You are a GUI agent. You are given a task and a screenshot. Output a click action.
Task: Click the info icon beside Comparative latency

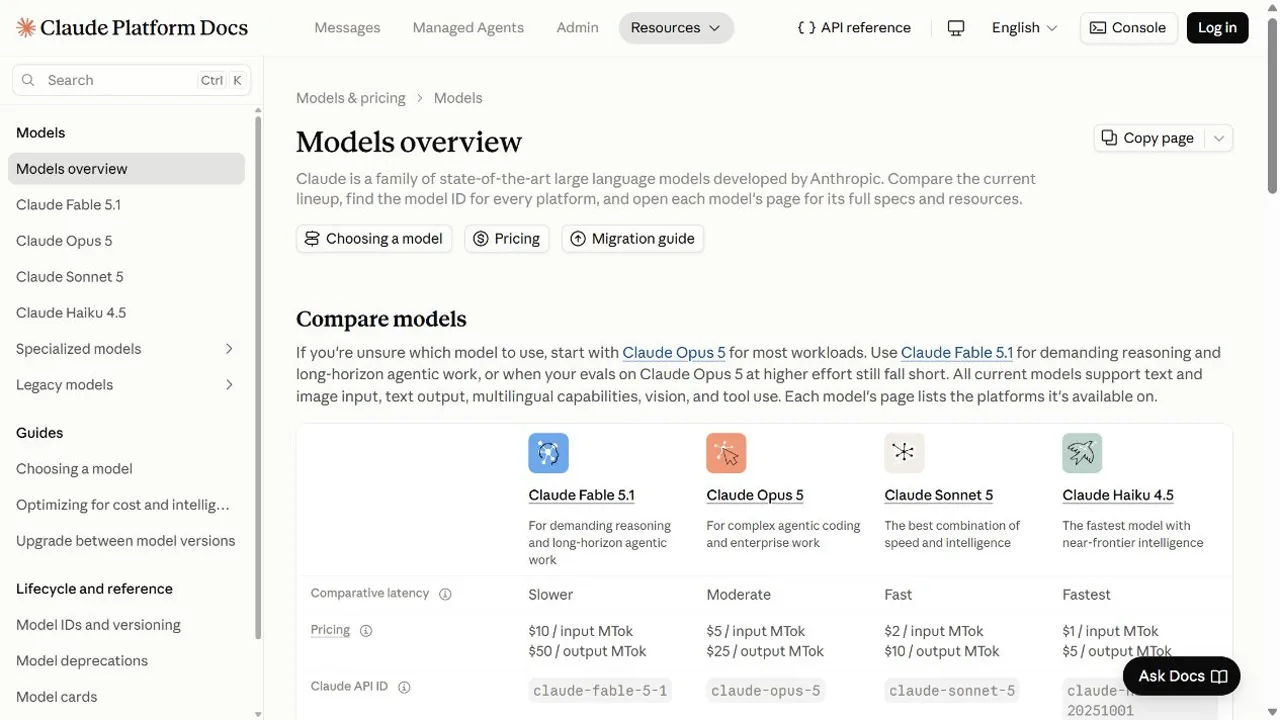(x=445, y=594)
